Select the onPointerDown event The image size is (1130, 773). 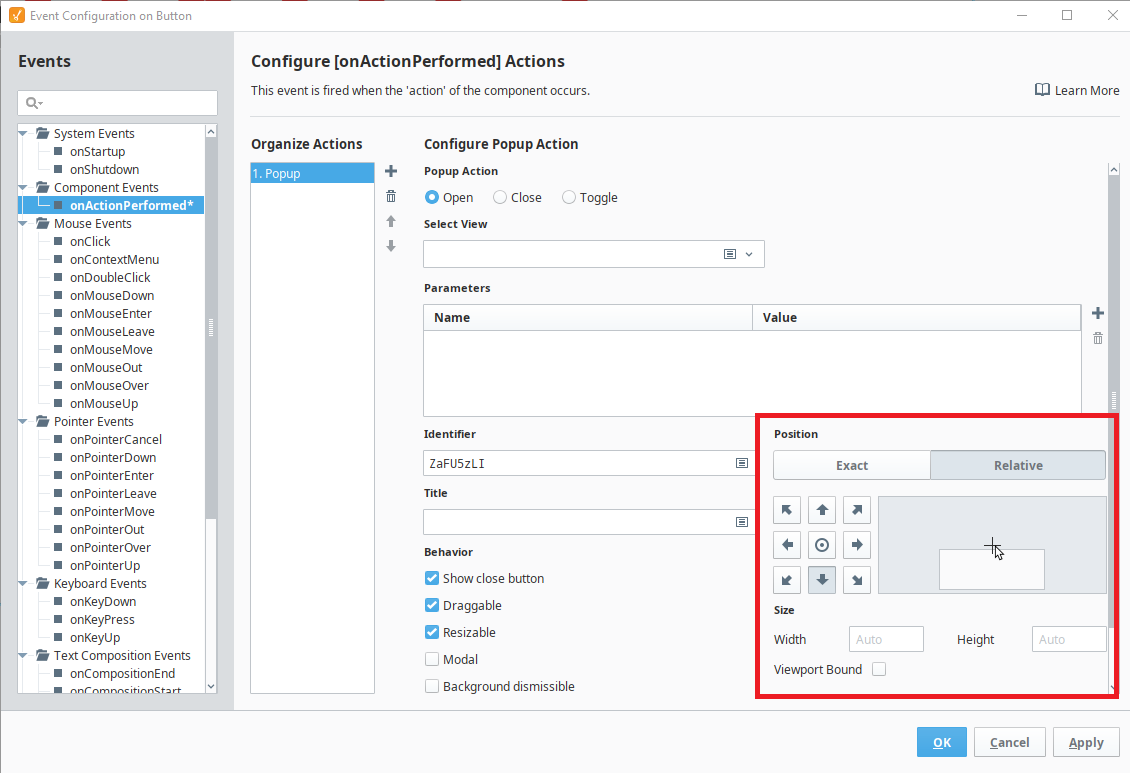[112, 457]
